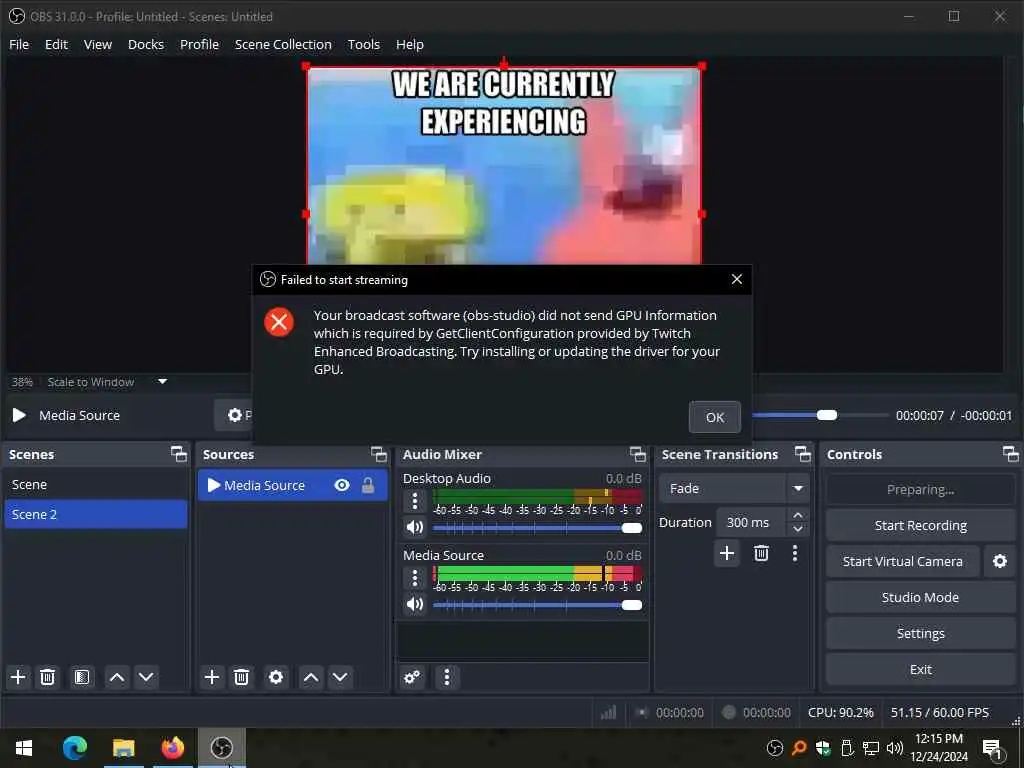
Task: Click the Duration 300 ms field
Action: coord(751,522)
